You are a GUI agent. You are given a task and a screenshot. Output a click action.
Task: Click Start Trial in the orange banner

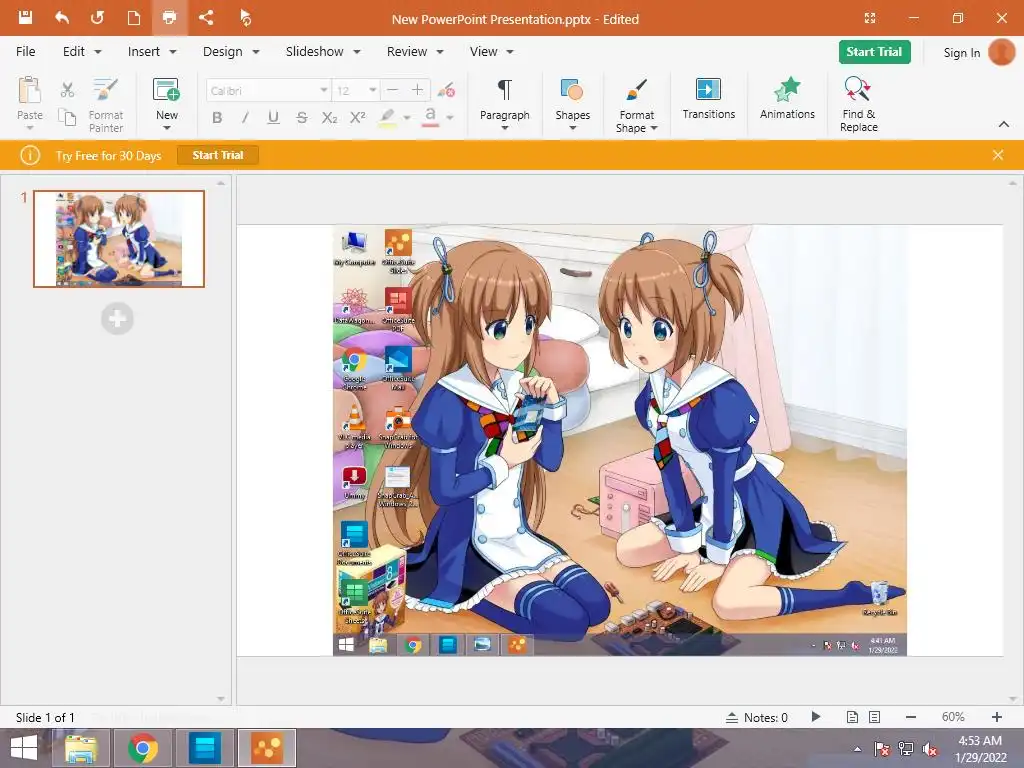tap(218, 155)
